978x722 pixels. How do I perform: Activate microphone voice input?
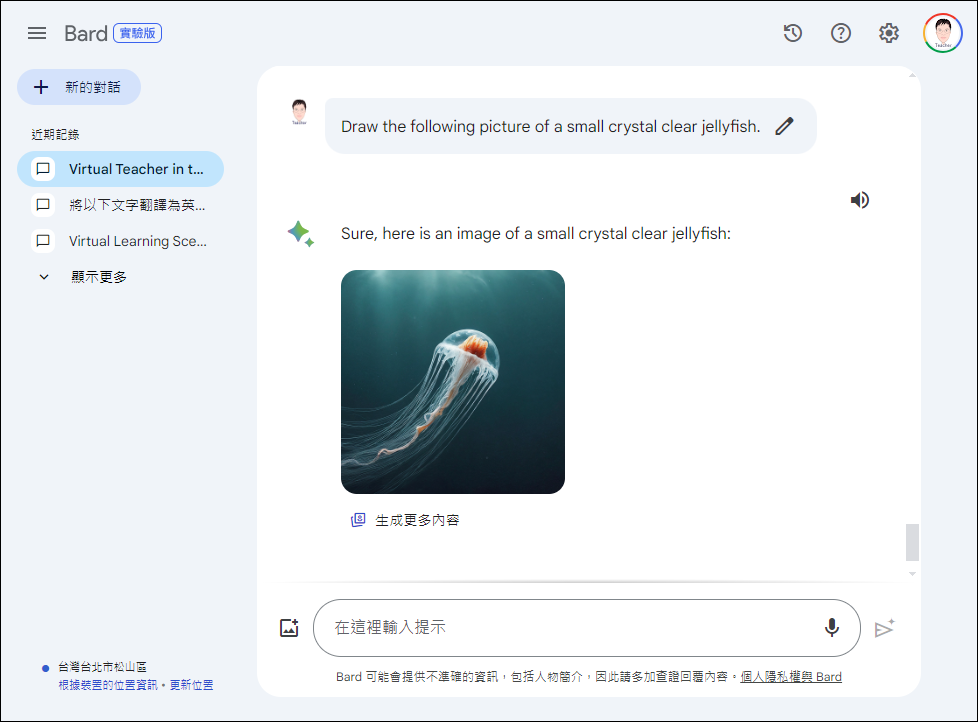pyautogui.click(x=831, y=628)
